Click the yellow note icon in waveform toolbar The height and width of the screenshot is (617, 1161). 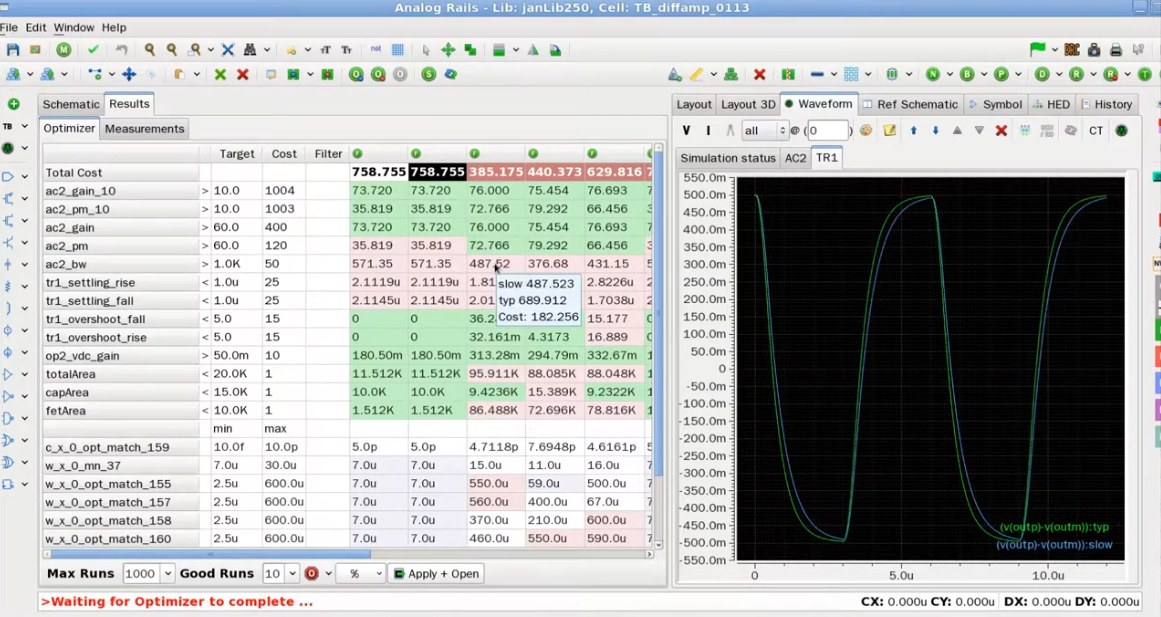889,131
